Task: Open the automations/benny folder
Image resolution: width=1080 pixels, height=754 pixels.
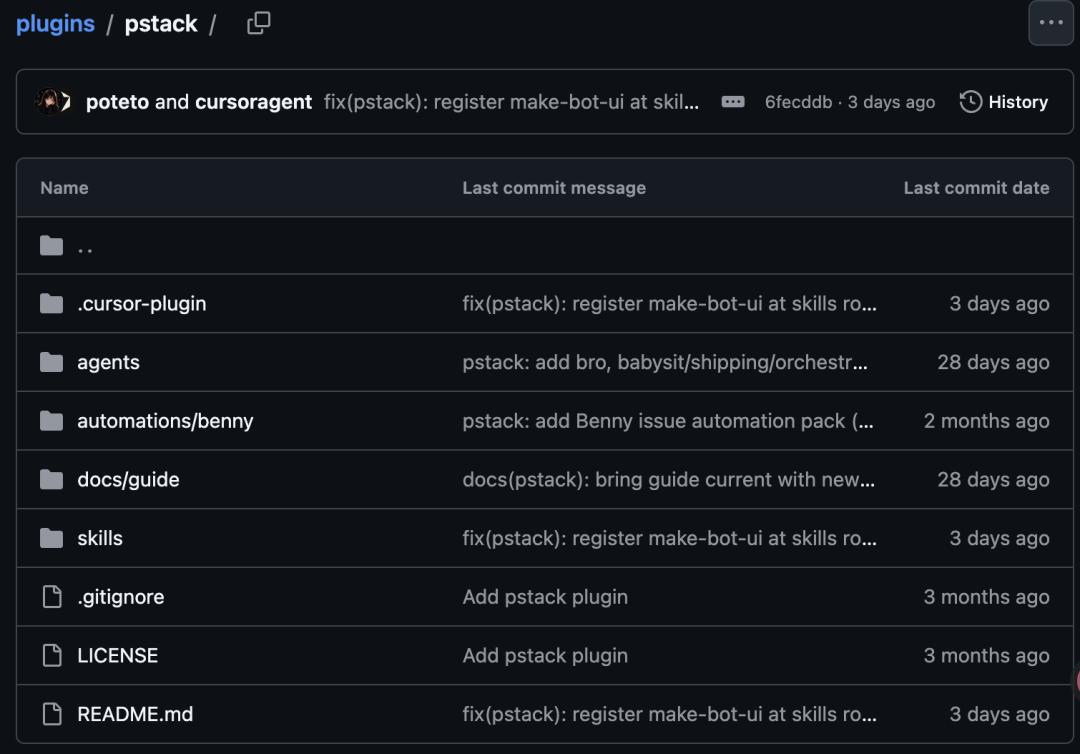Action: tap(165, 421)
